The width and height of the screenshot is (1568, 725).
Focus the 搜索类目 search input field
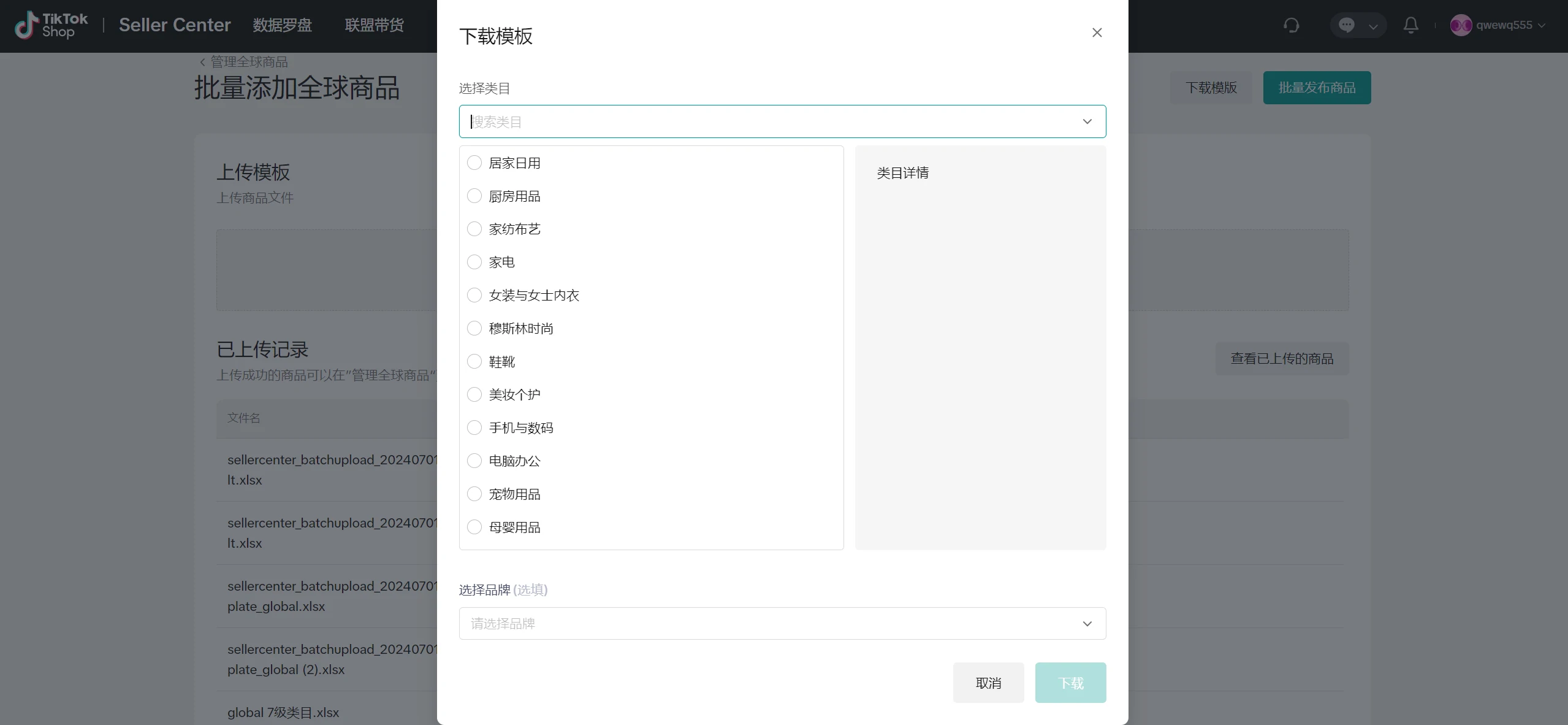[x=736, y=121]
